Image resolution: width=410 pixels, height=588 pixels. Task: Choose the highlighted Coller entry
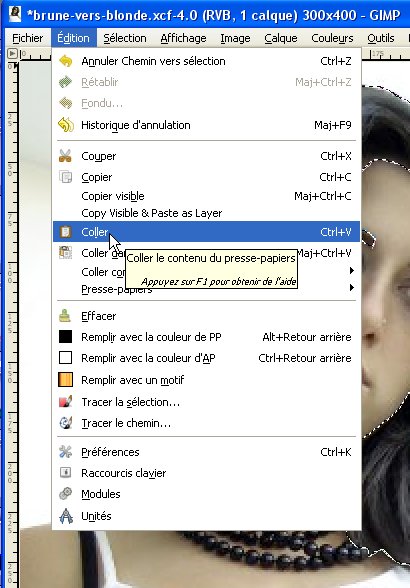click(207, 232)
